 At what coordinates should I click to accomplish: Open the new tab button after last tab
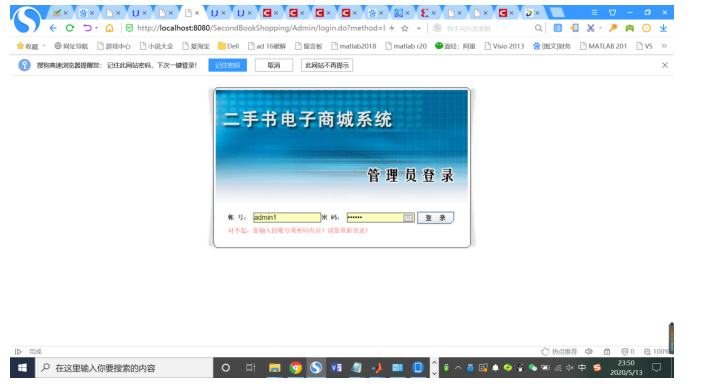[557, 13]
